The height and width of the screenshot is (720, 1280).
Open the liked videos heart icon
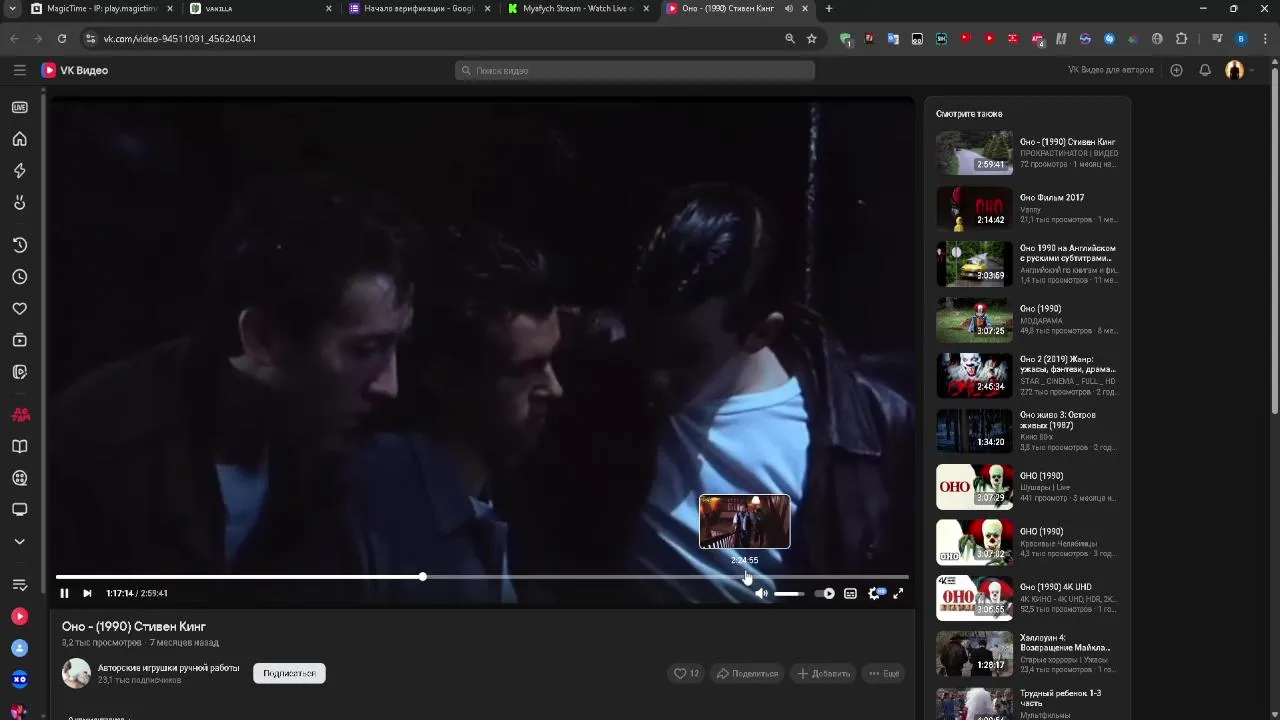[19, 309]
